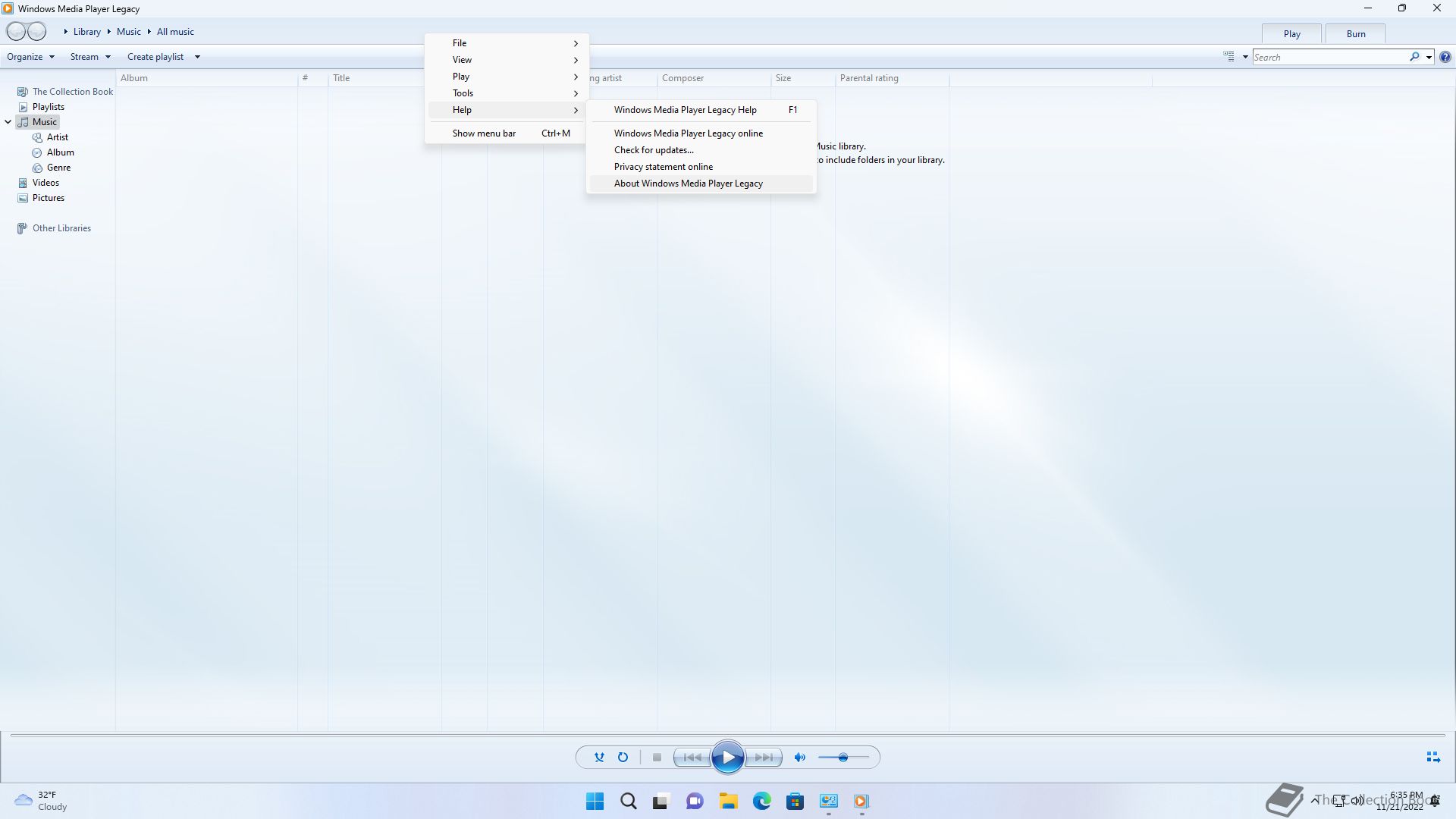The width and height of the screenshot is (1456, 819).
Task: Collapse the Music tree node
Action: [8, 122]
